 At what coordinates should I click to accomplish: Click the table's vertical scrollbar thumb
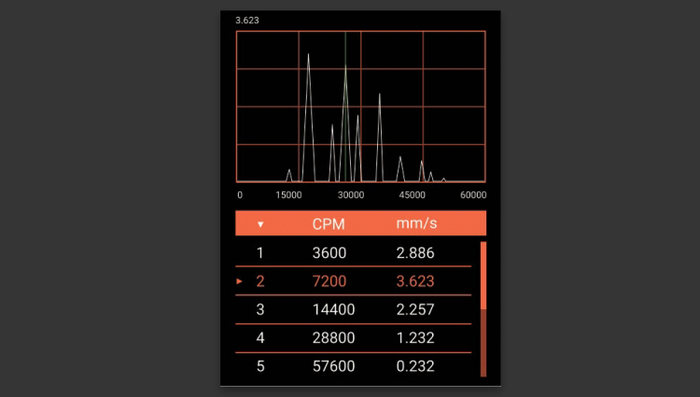483,275
